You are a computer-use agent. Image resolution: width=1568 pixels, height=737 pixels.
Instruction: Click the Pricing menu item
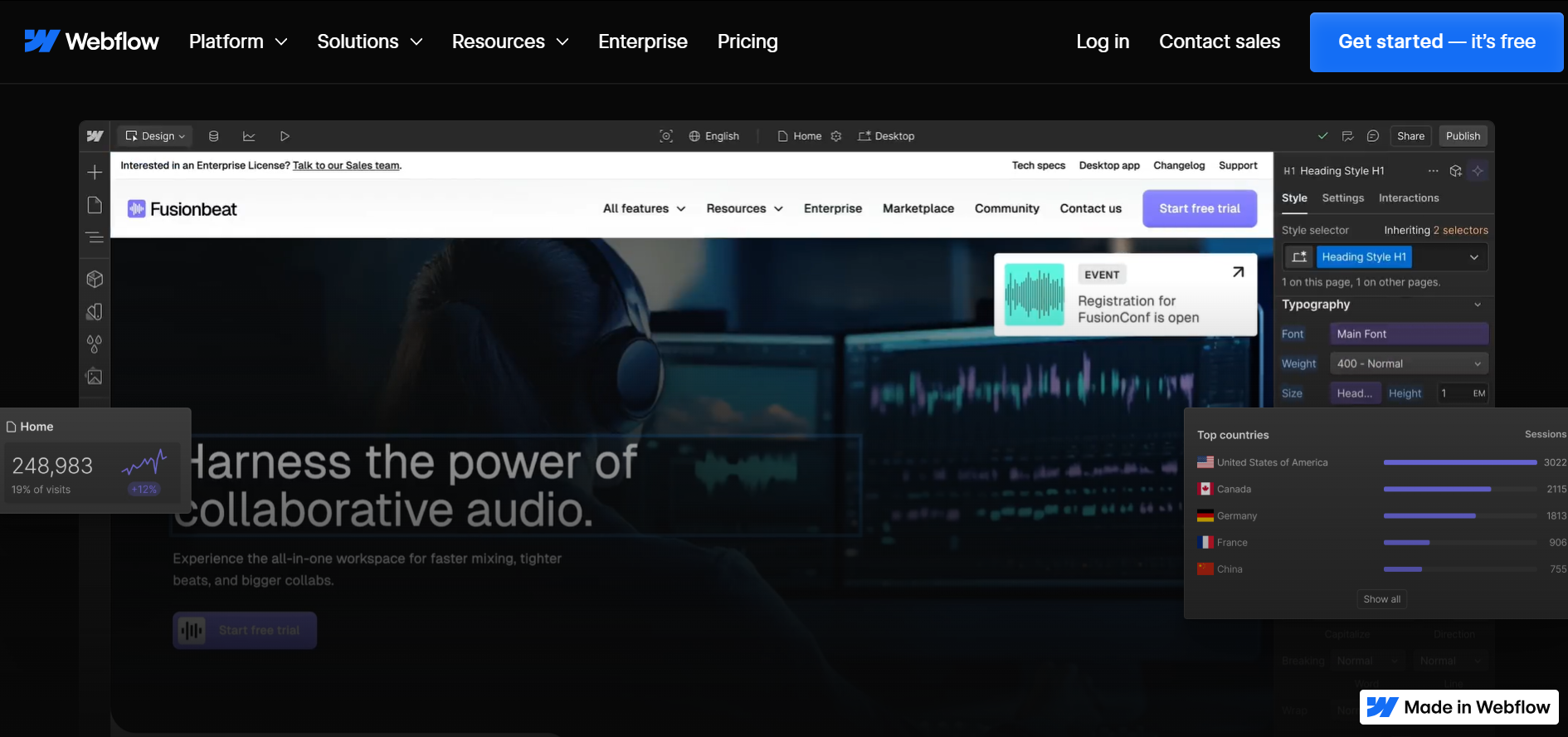(747, 41)
